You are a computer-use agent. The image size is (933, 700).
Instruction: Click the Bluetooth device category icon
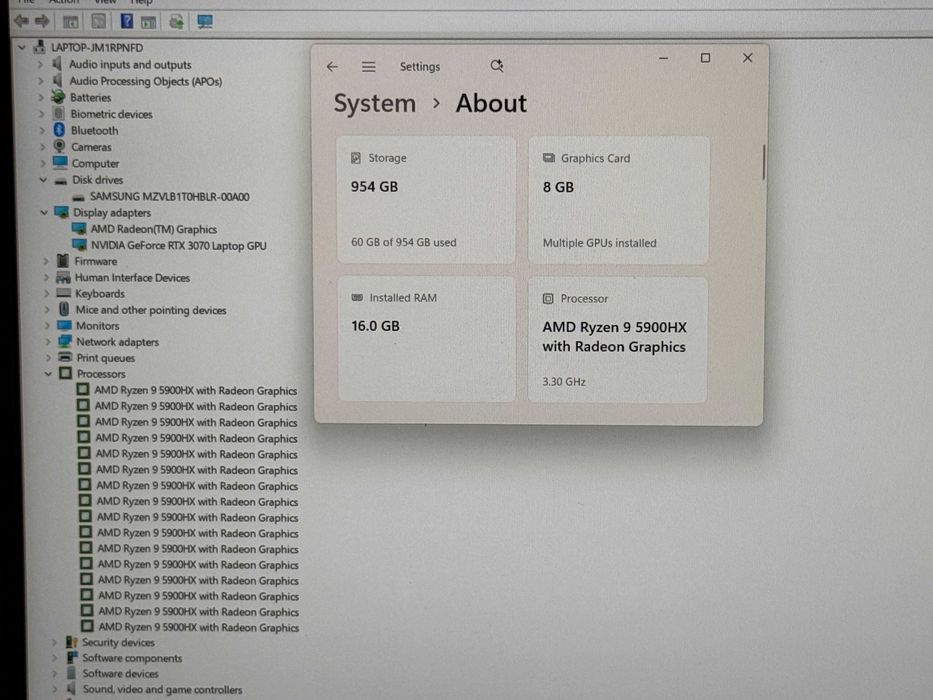[x=59, y=130]
